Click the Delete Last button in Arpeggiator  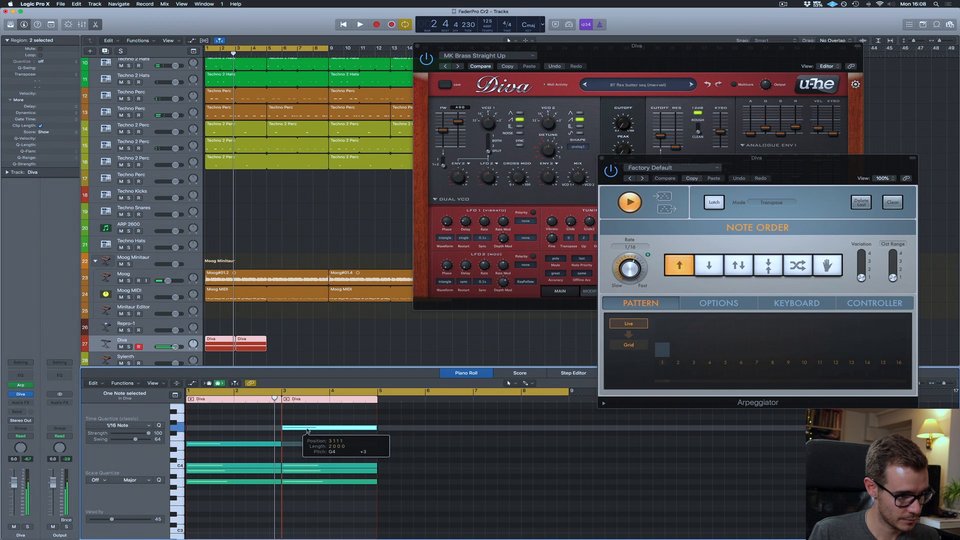[861, 202]
